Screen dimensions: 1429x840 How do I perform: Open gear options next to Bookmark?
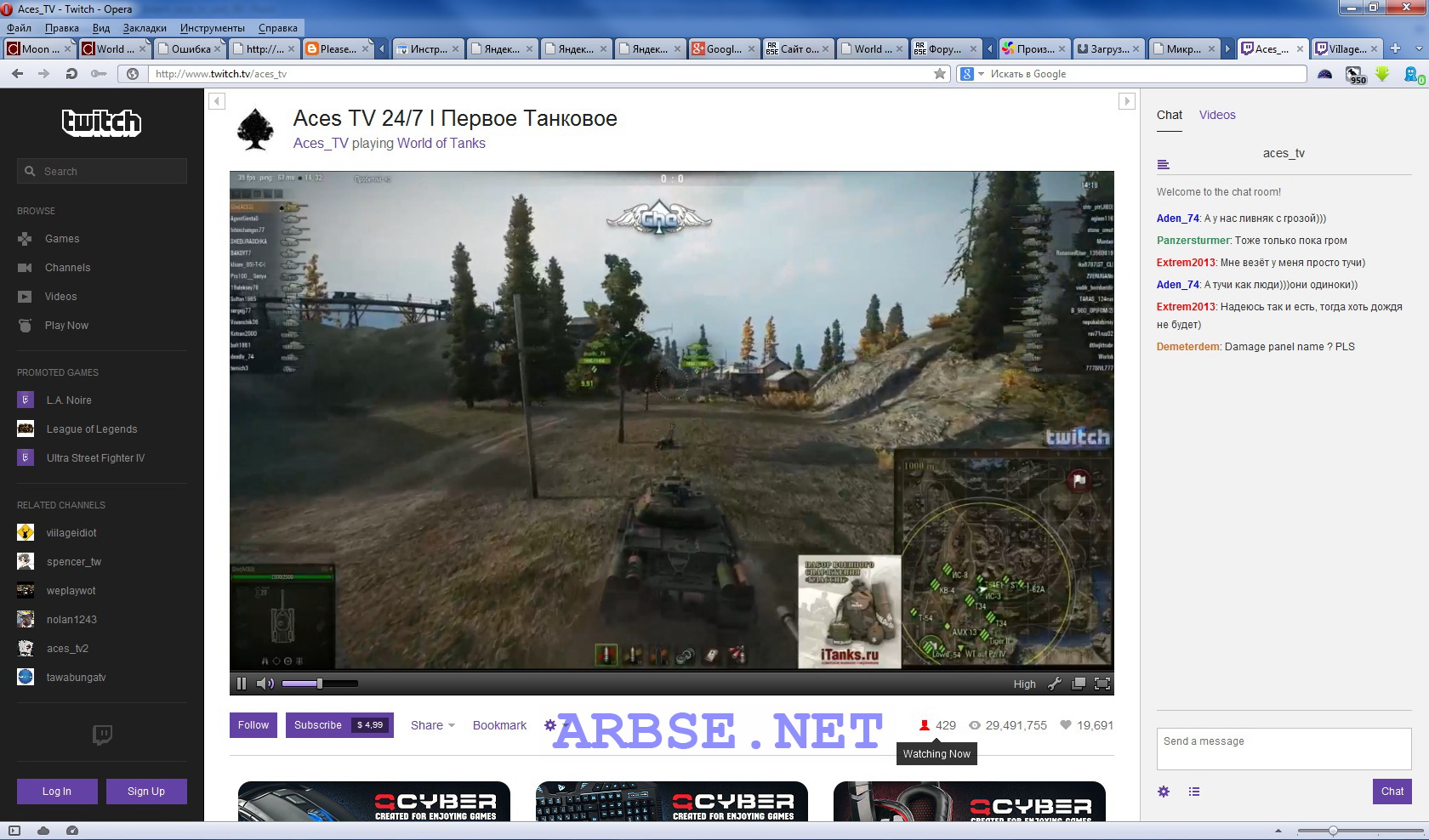click(x=550, y=725)
